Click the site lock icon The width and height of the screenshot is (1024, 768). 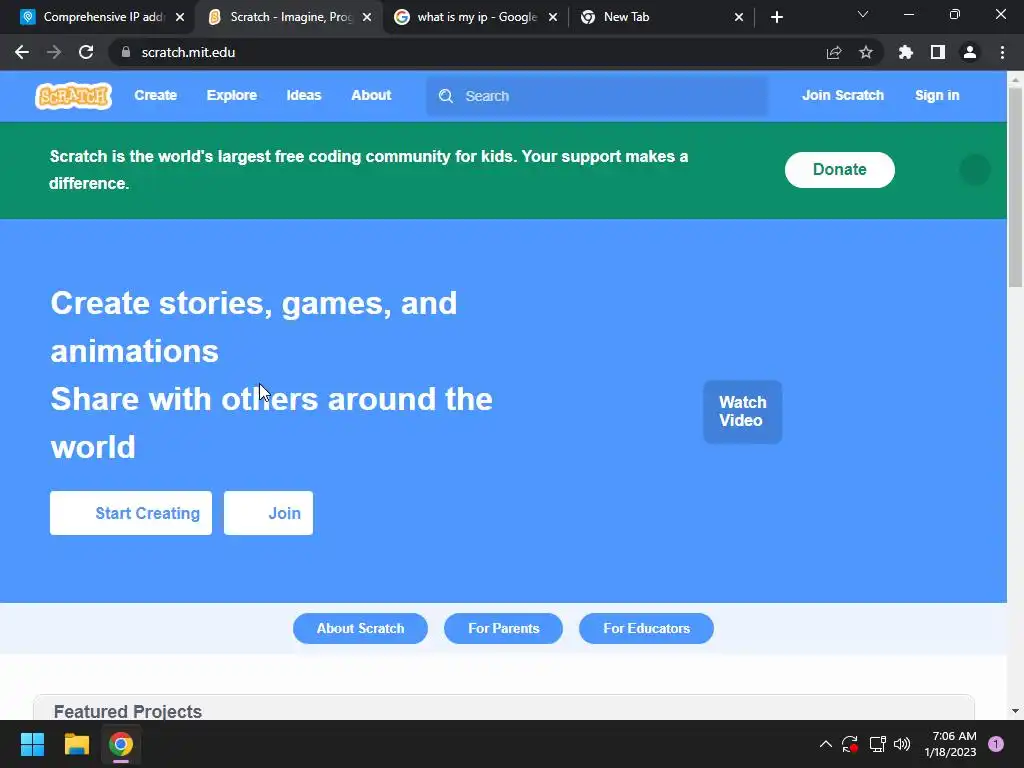pos(126,52)
